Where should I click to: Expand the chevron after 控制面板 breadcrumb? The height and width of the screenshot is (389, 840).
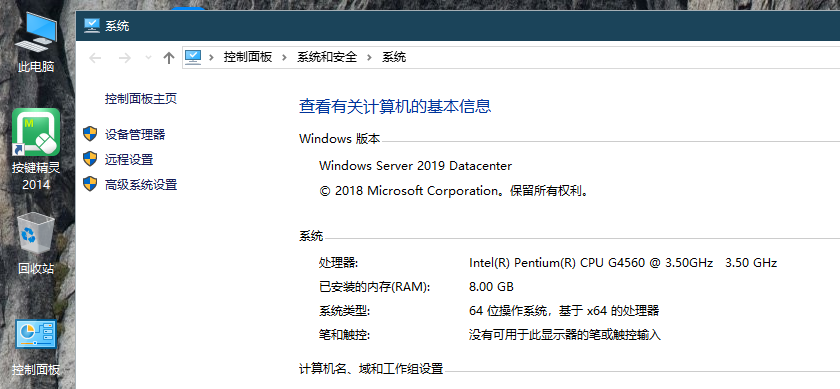point(284,57)
